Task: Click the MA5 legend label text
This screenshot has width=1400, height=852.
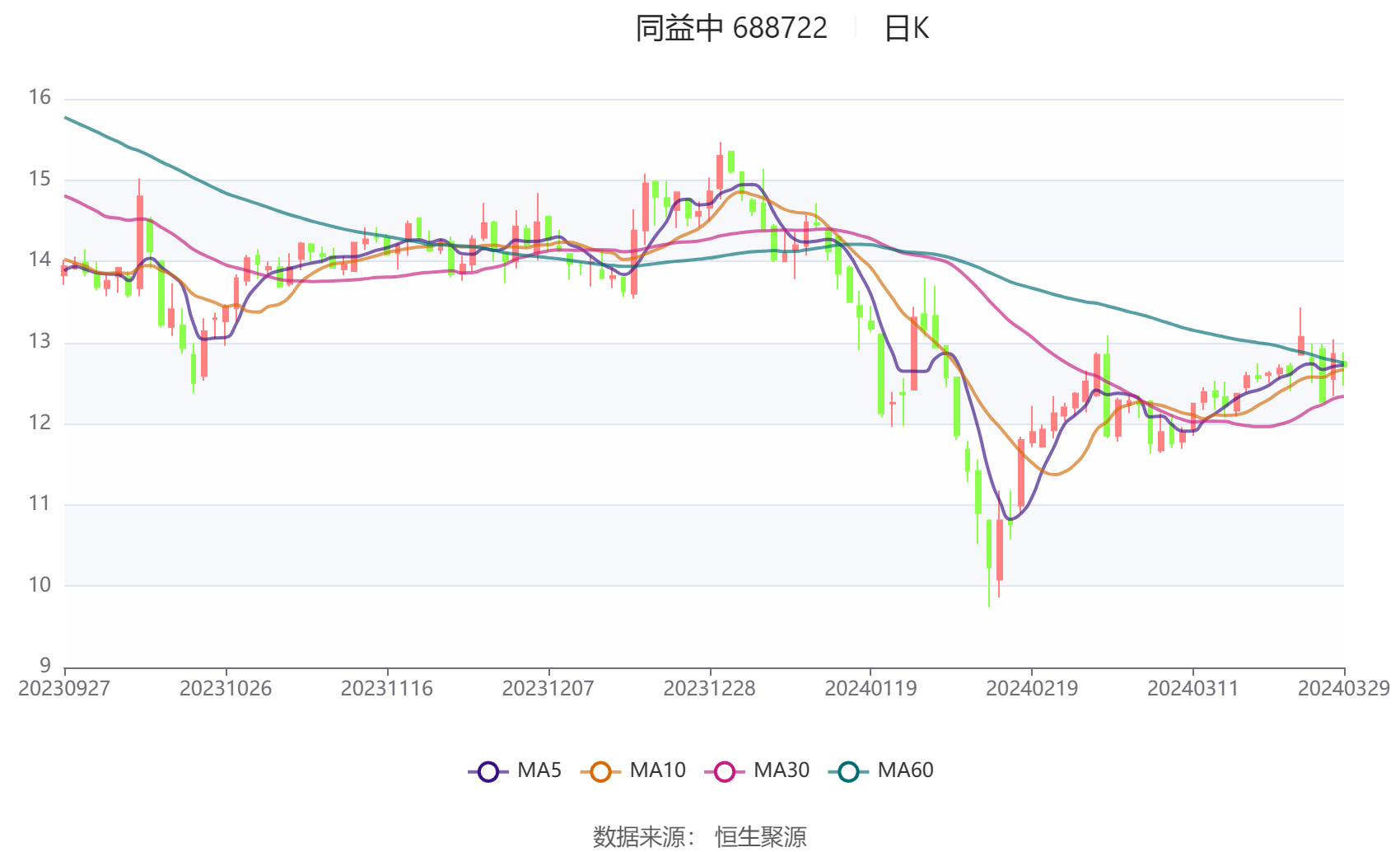Action: click(539, 770)
